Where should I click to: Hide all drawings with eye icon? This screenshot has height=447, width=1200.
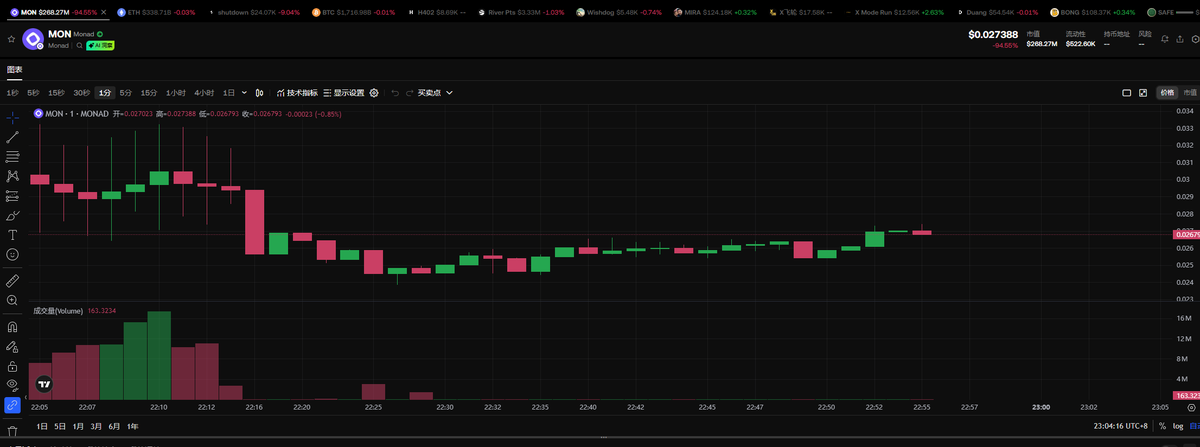[12, 386]
